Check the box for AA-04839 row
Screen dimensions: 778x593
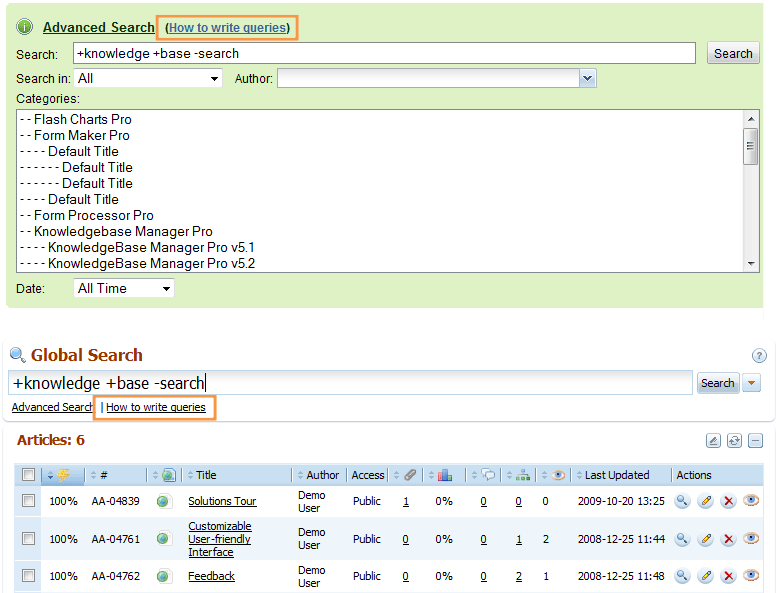click(x=28, y=501)
